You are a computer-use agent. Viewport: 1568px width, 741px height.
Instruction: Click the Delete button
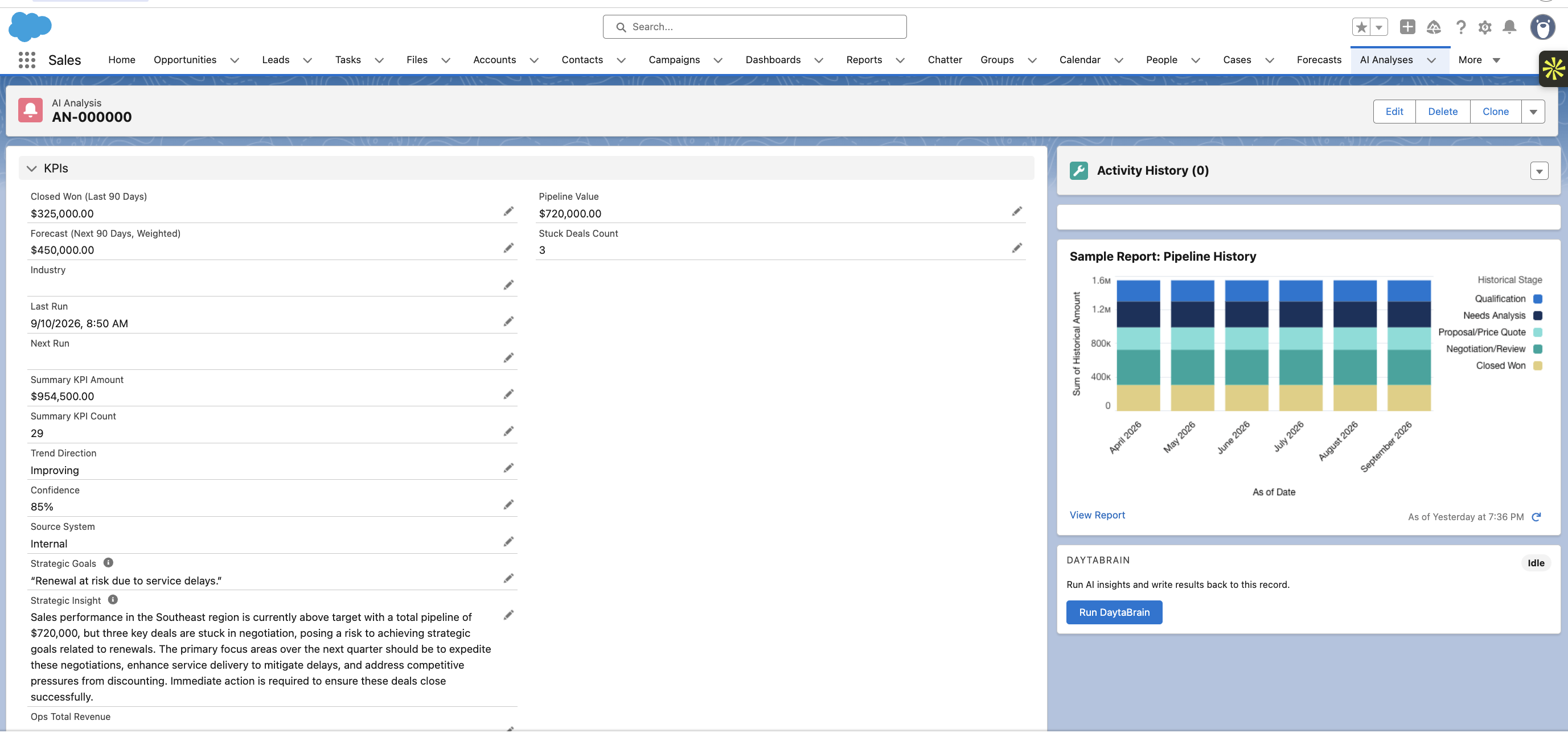1443,112
